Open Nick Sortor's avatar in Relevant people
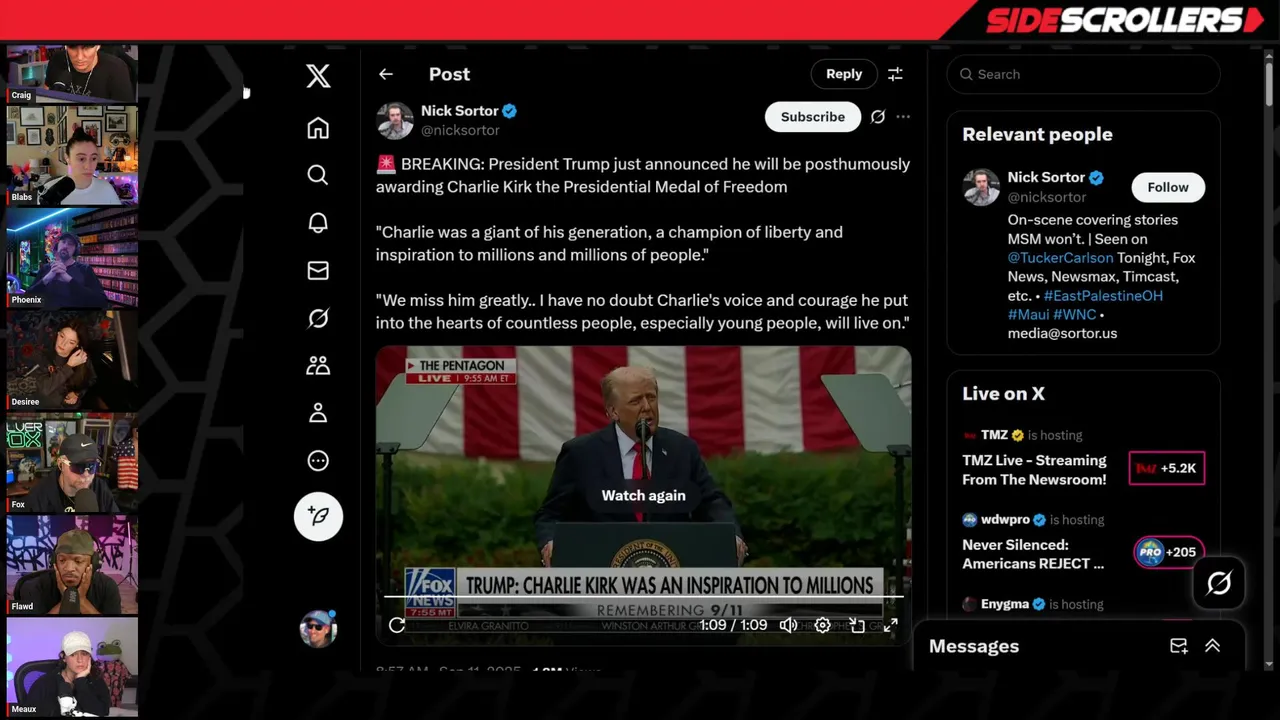This screenshot has height=720, width=1280. (981, 187)
